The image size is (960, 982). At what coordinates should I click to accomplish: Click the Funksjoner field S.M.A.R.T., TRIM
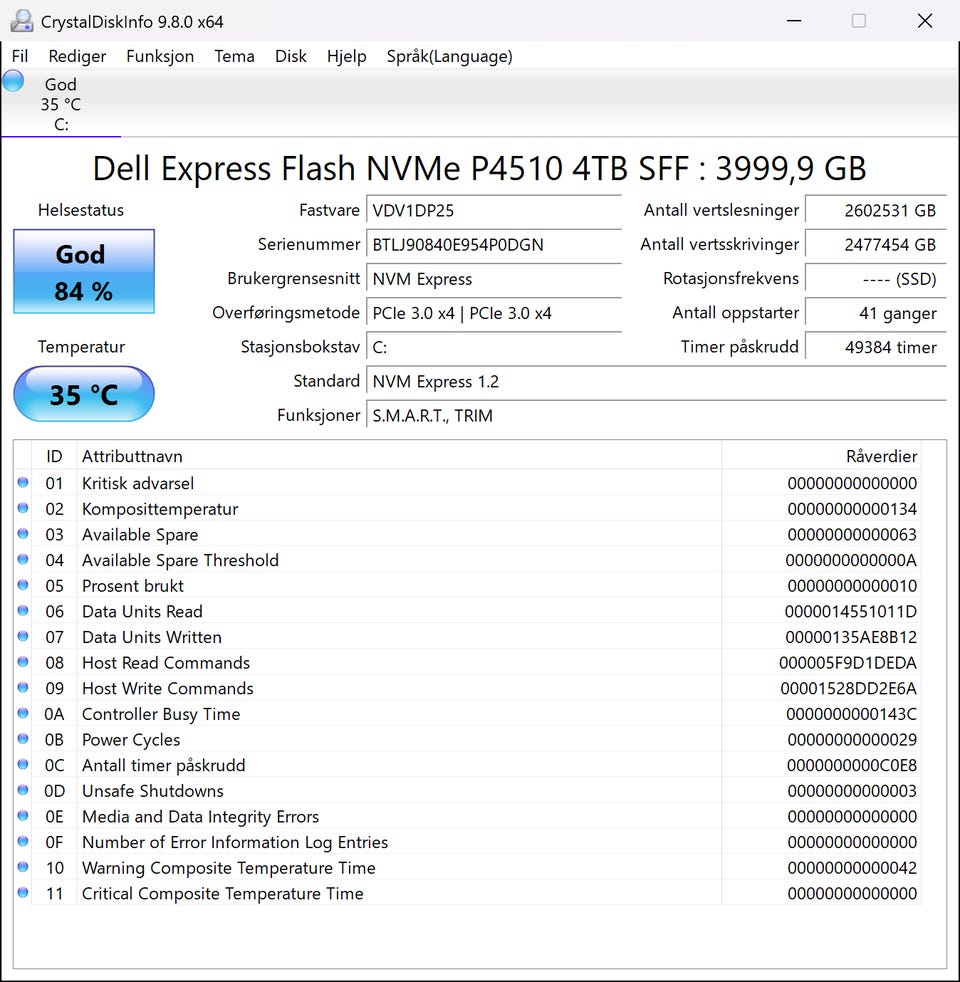point(656,416)
